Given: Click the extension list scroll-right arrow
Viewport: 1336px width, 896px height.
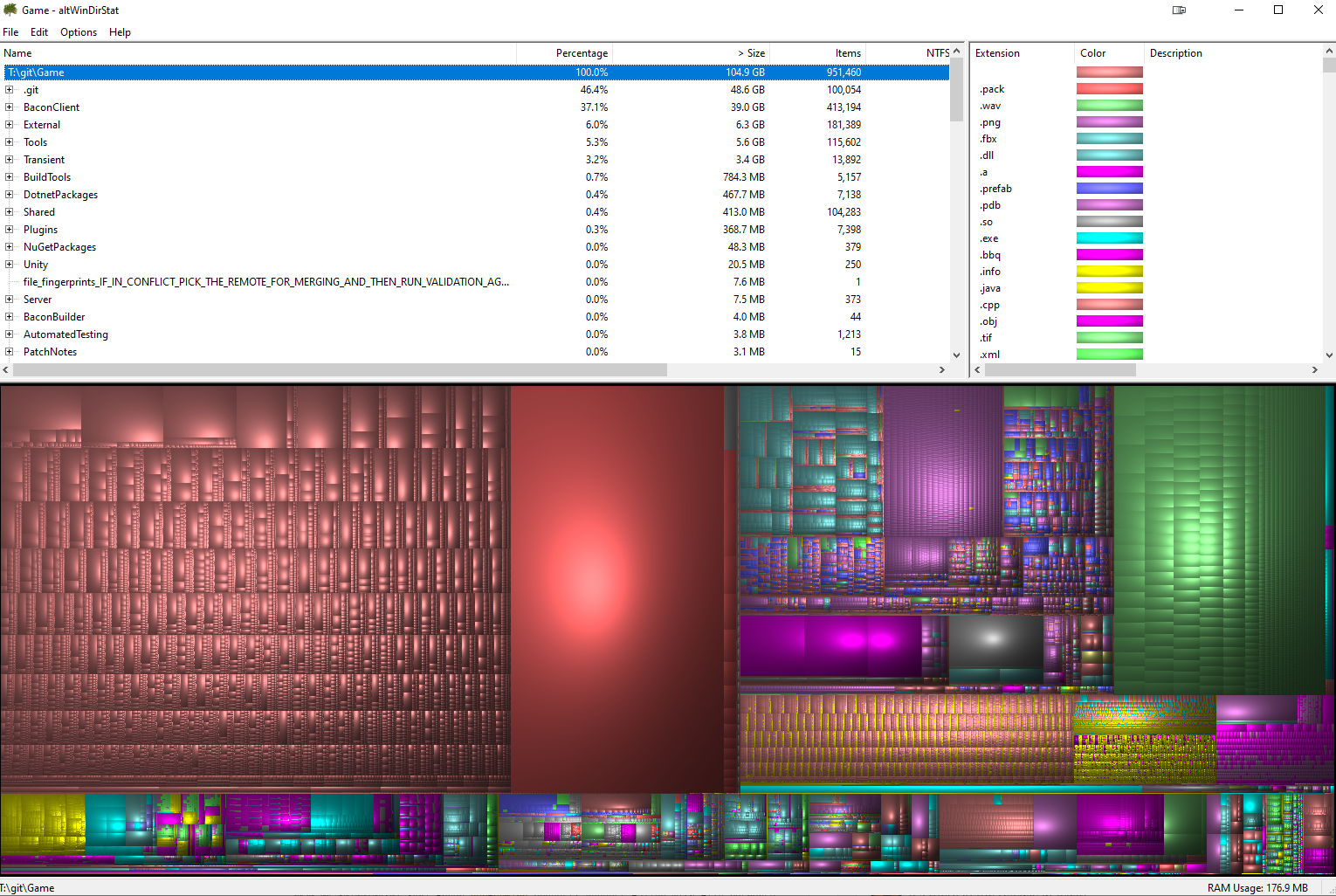Looking at the screenshot, I should coord(1314,370).
